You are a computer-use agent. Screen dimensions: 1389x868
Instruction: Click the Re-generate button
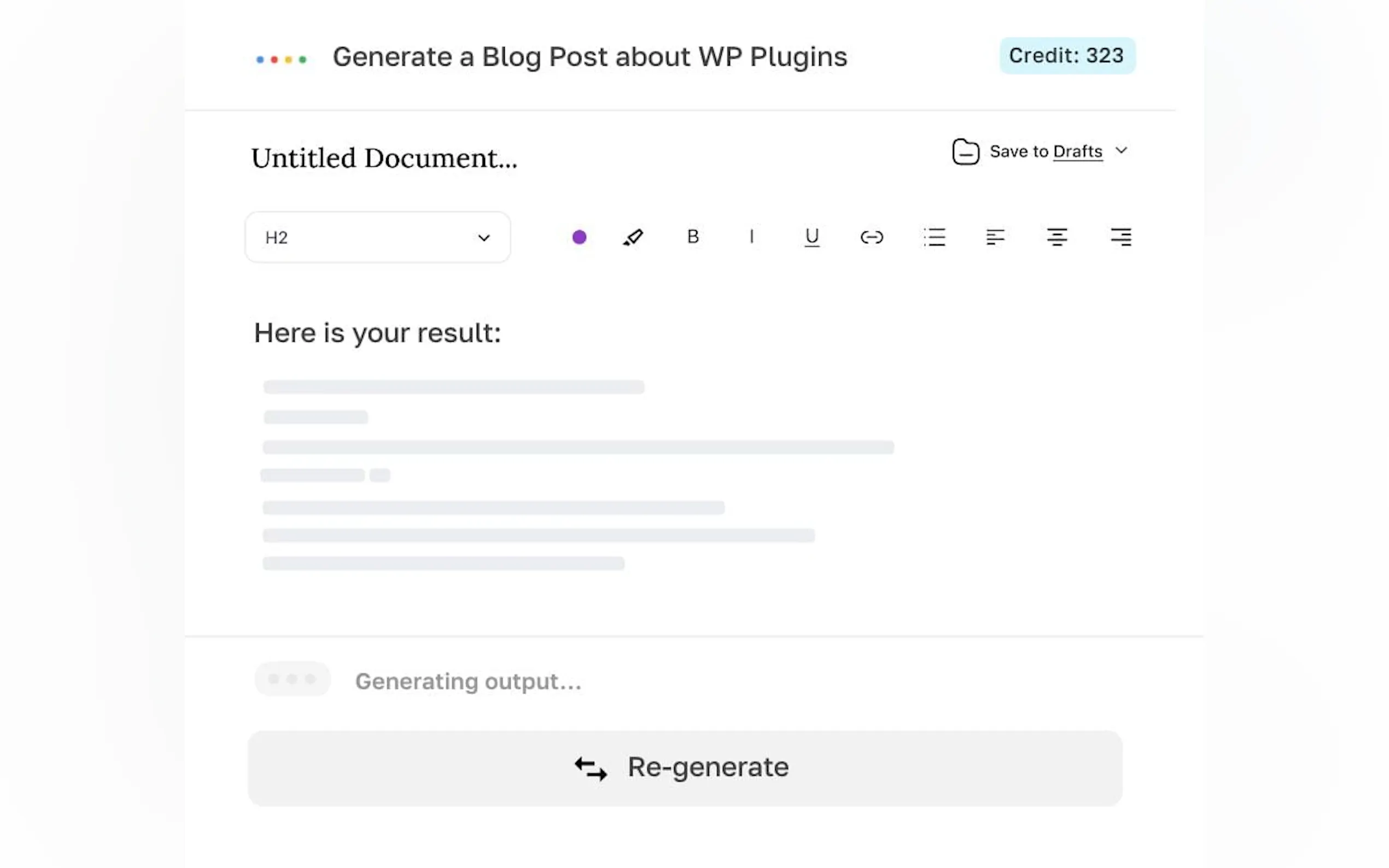[685, 767]
